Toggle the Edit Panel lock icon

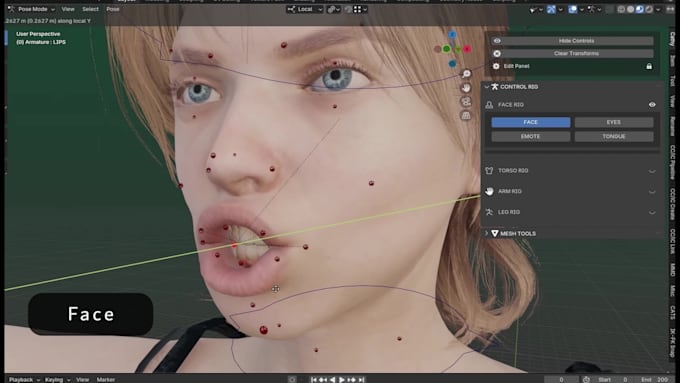[x=649, y=66]
